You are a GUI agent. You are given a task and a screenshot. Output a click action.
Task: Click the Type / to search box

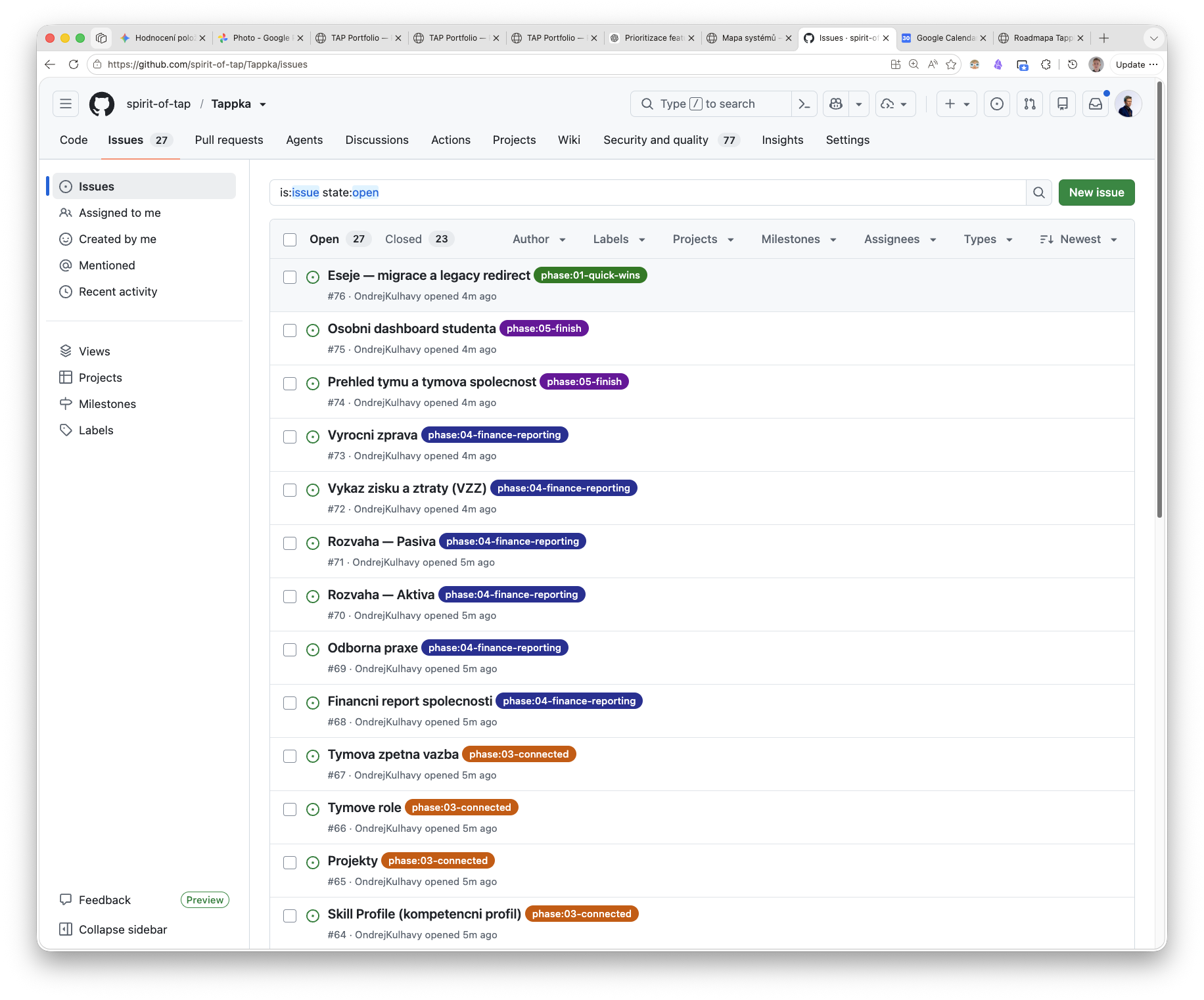pyautogui.click(x=711, y=104)
